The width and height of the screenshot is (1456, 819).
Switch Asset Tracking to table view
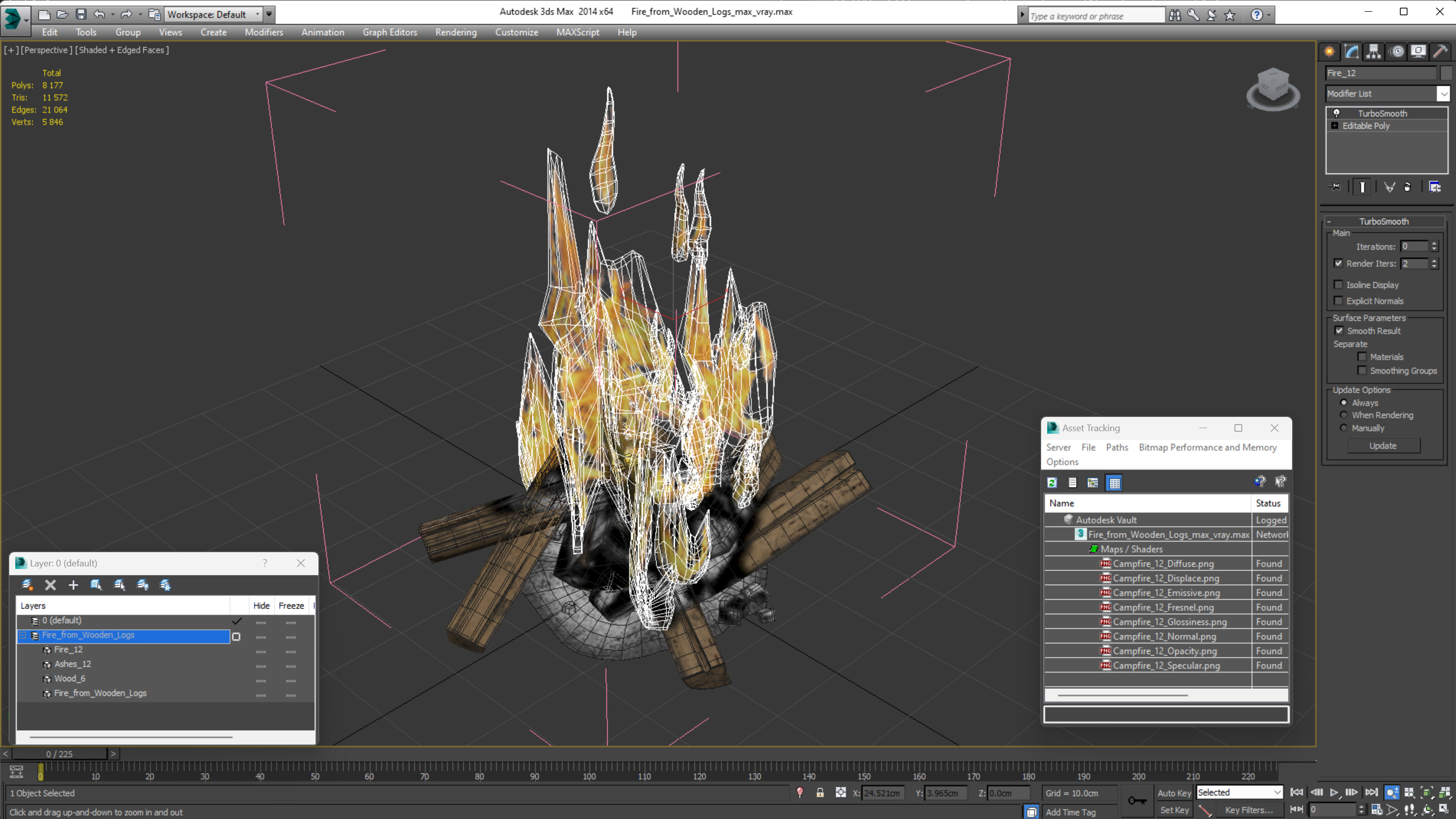pos(1114,483)
